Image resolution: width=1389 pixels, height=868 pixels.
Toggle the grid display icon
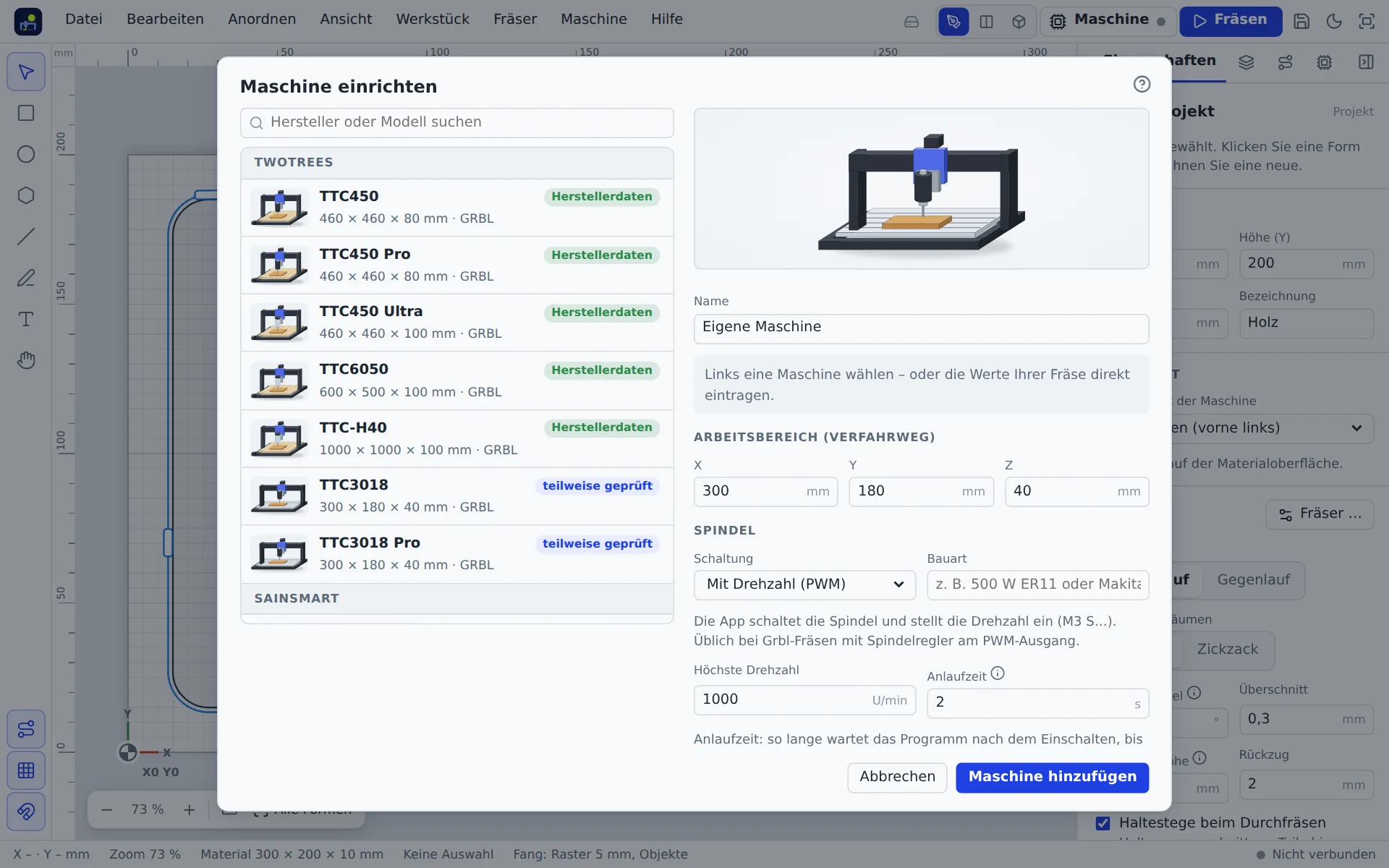pos(26,770)
